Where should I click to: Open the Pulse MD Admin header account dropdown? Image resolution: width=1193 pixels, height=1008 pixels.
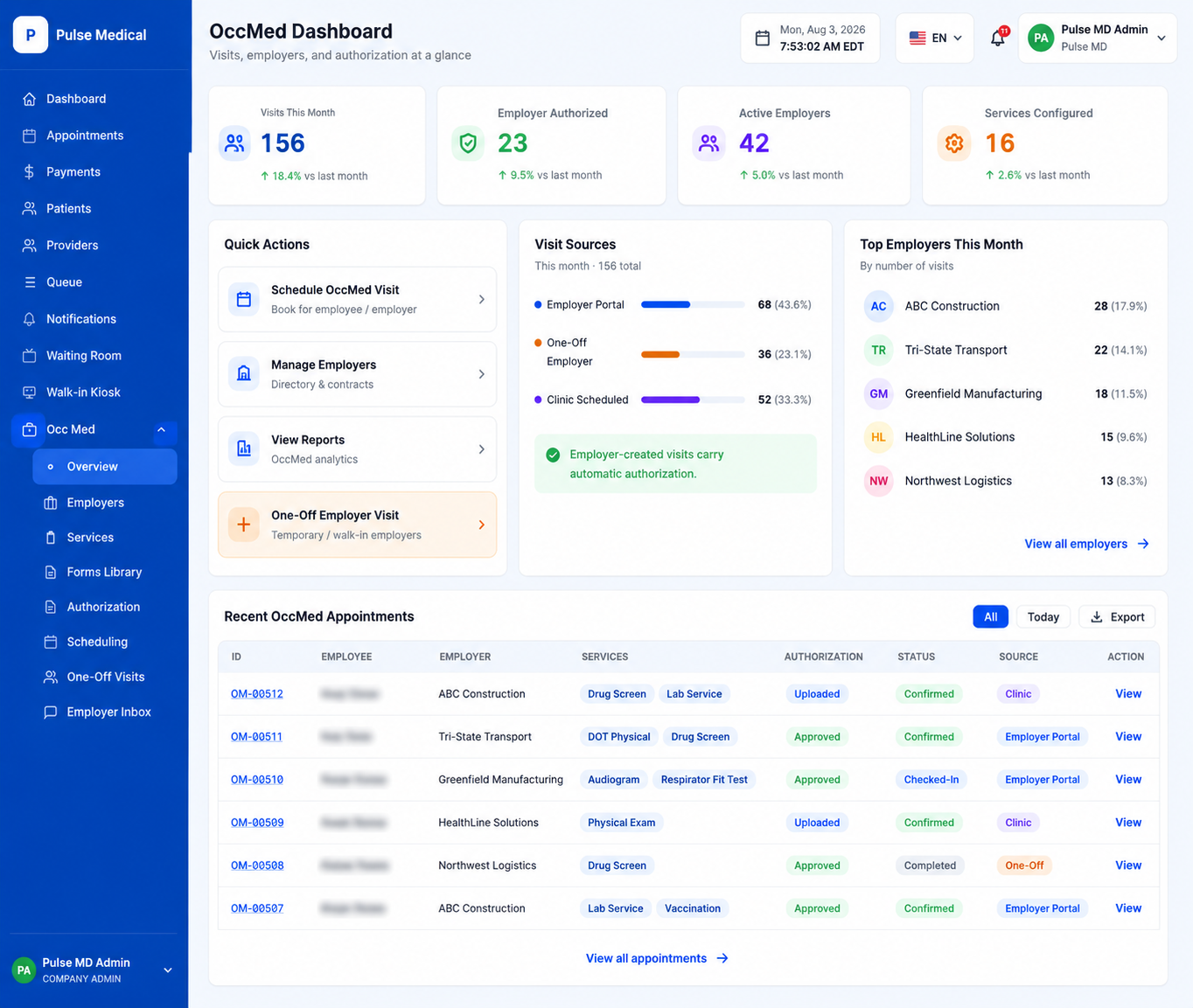1098,38
